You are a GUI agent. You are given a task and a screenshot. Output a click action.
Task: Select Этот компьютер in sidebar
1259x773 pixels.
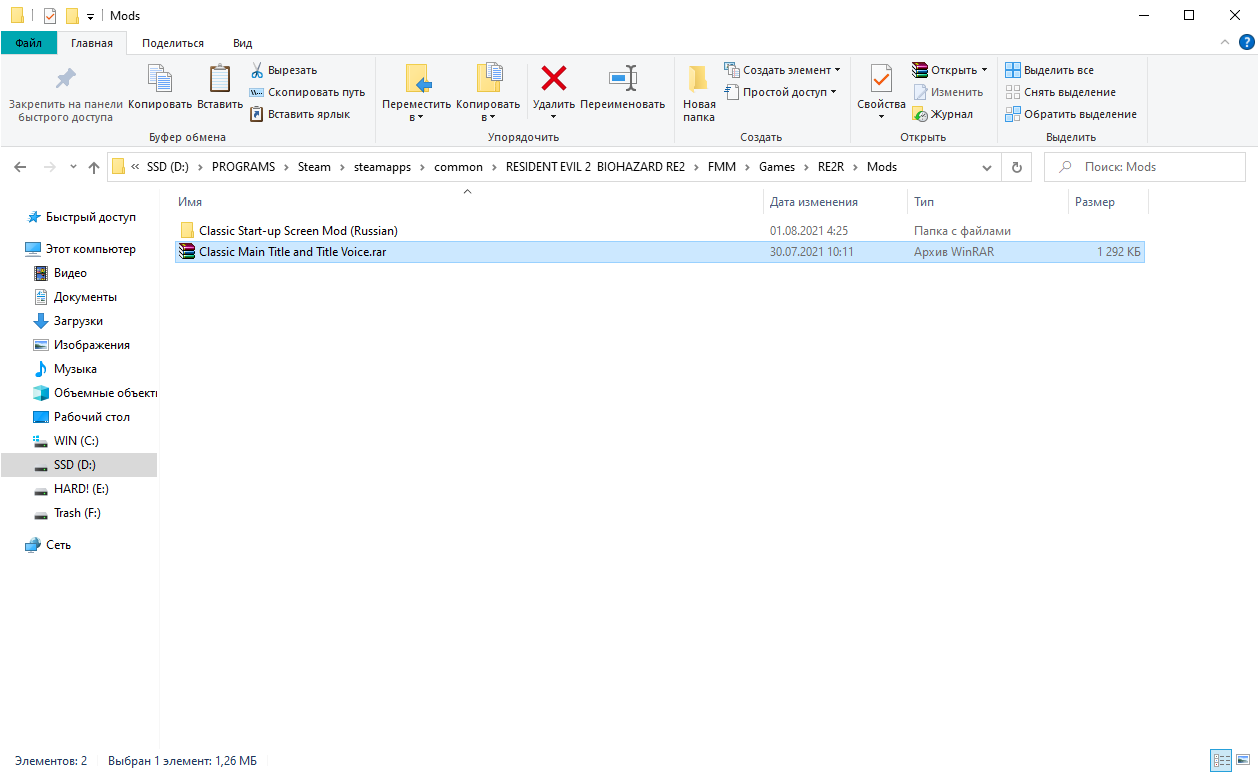coord(80,249)
